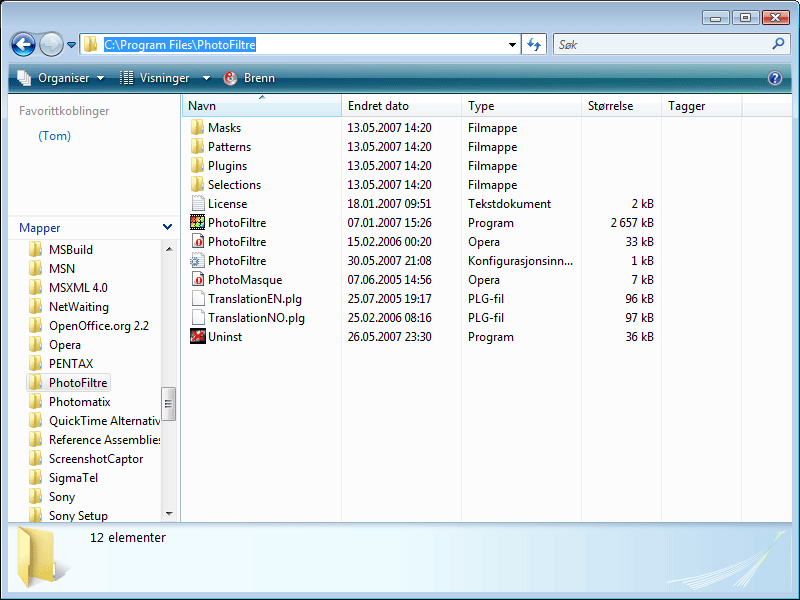Open the recent pages dropdown beside Forward
The width and height of the screenshot is (800, 600).
click(71, 45)
